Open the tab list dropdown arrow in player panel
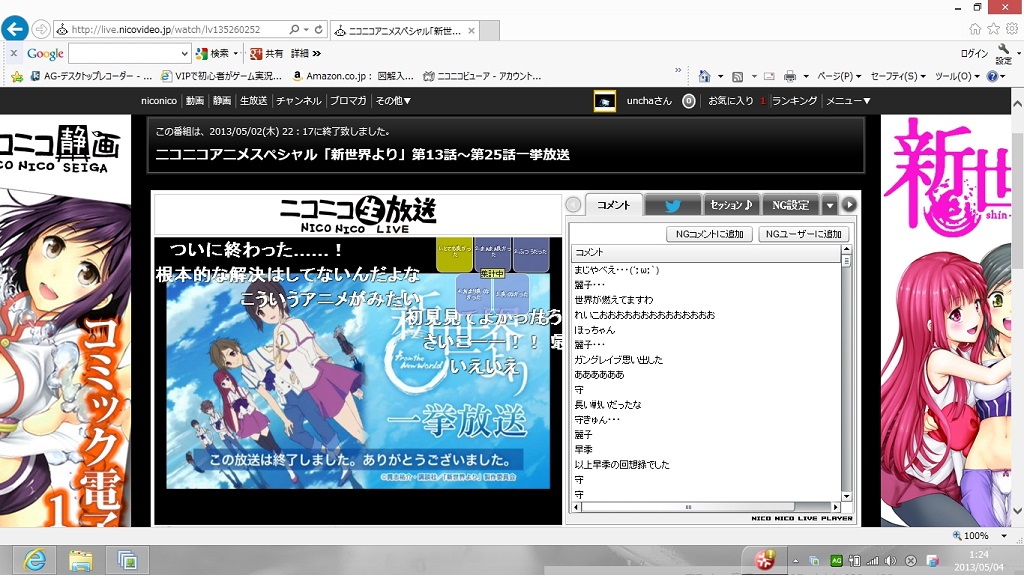Screen dimensions: 1024x575 click(829, 205)
